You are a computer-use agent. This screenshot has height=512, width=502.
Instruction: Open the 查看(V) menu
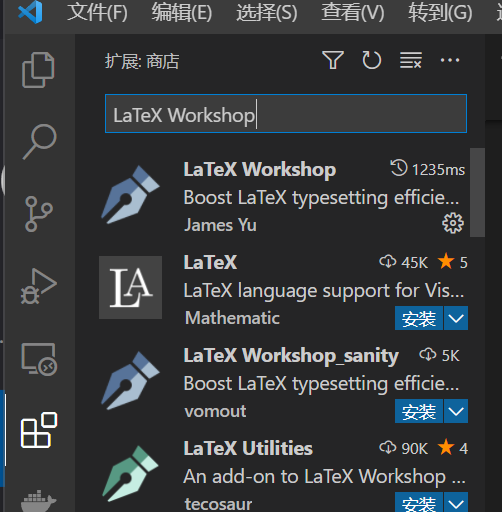tap(353, 13)
